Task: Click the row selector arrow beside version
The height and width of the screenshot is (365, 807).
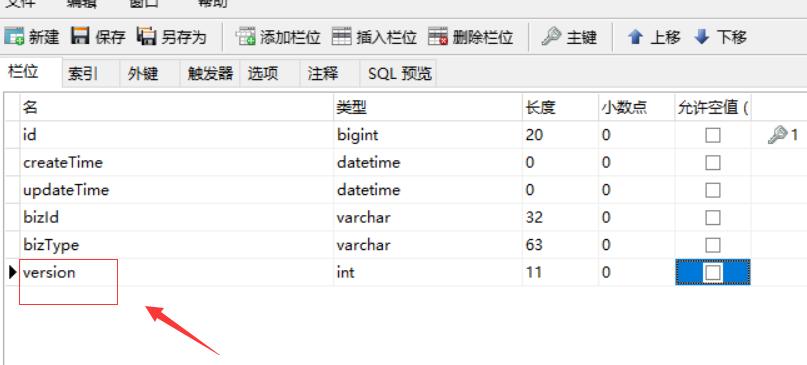Action: [13, 272]
